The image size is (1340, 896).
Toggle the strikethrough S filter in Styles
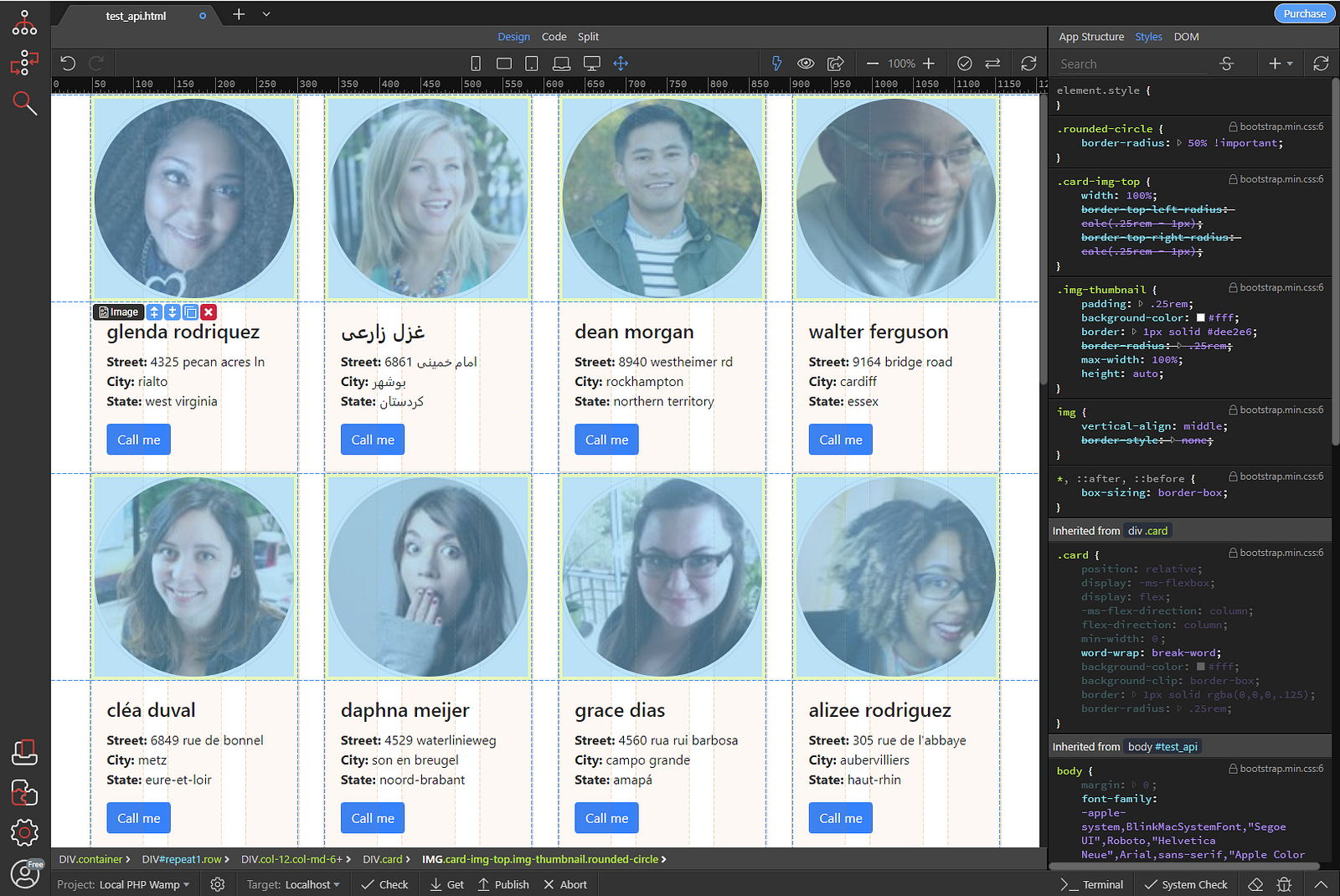pyautogui.click(x=1226, y=64)
